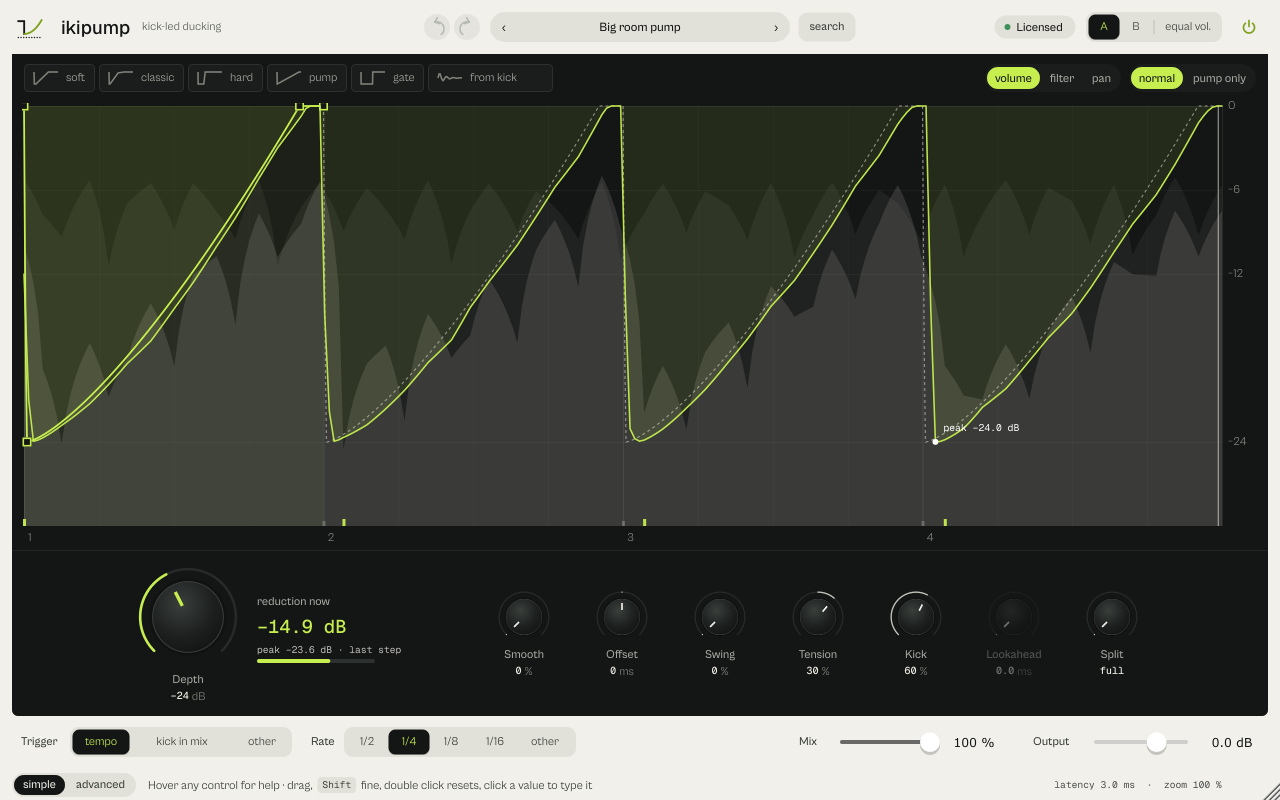Select the volume target tab
Image resolution: width=1280 pixels, height=800 pixels.
tap(1013, 78)
